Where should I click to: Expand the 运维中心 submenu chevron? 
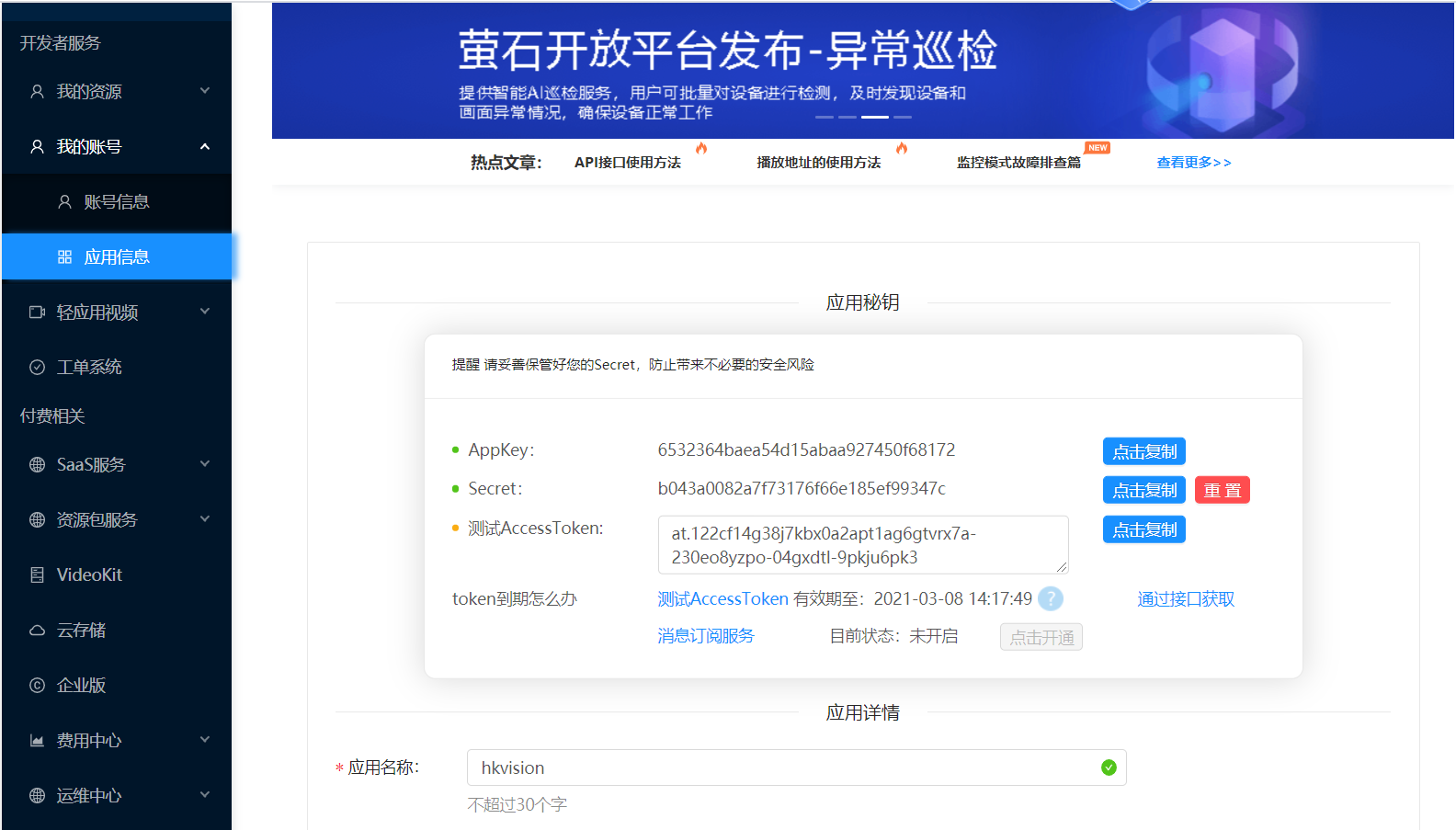[x=205, y=795]
